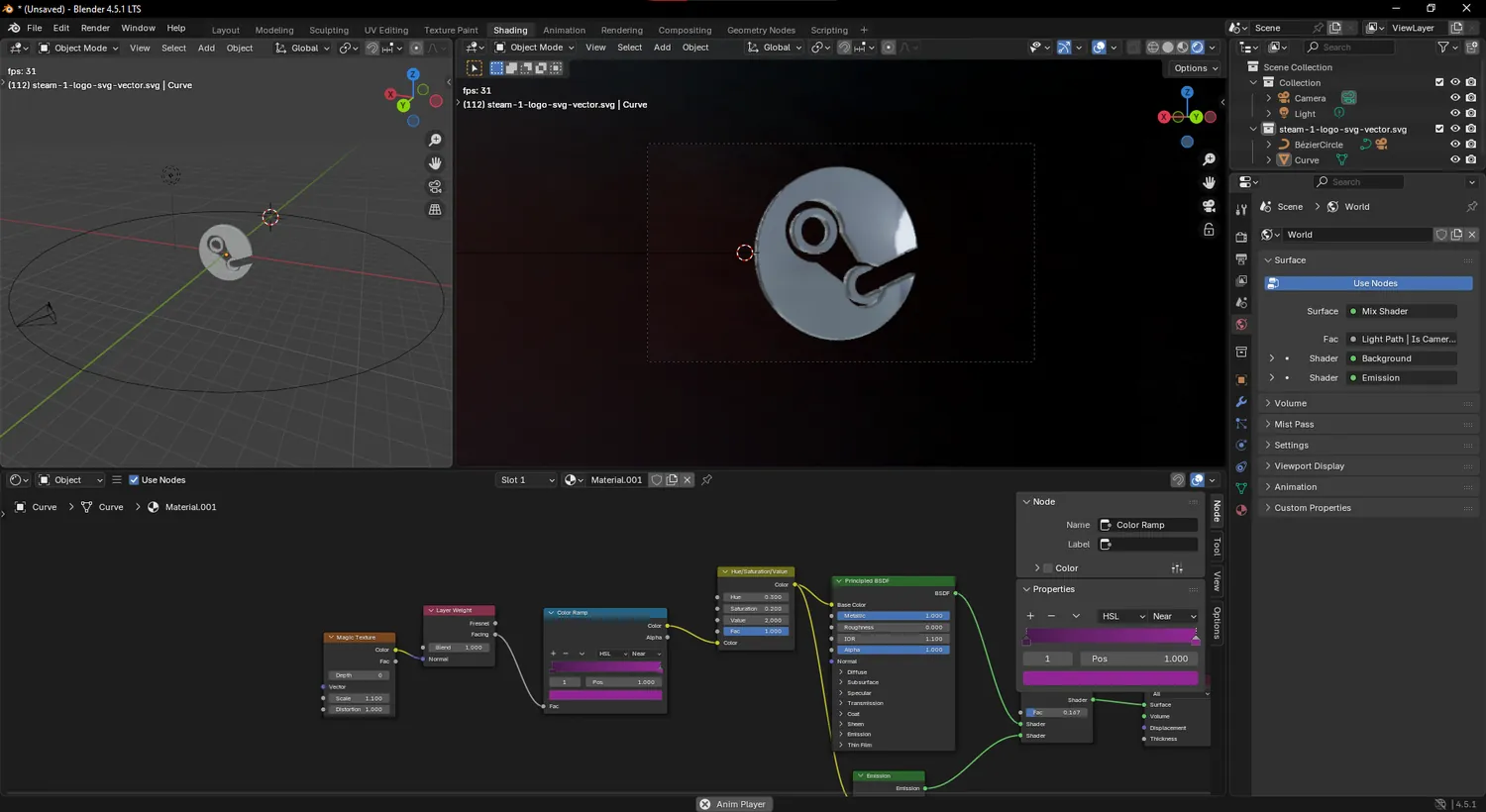This screenshot has width=1486, height=812.
Task: Click the pan hand icon in left viewport
Action: pos(435,163)
